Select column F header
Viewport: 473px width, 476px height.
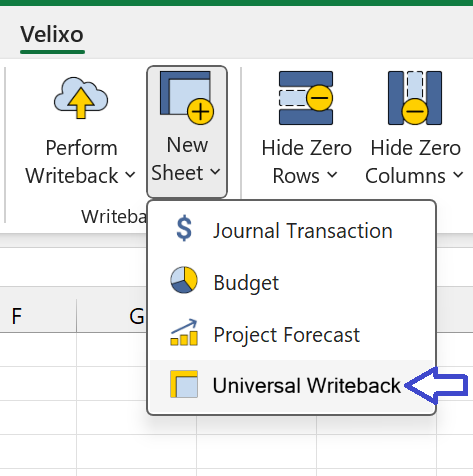[x=38, y=316]
